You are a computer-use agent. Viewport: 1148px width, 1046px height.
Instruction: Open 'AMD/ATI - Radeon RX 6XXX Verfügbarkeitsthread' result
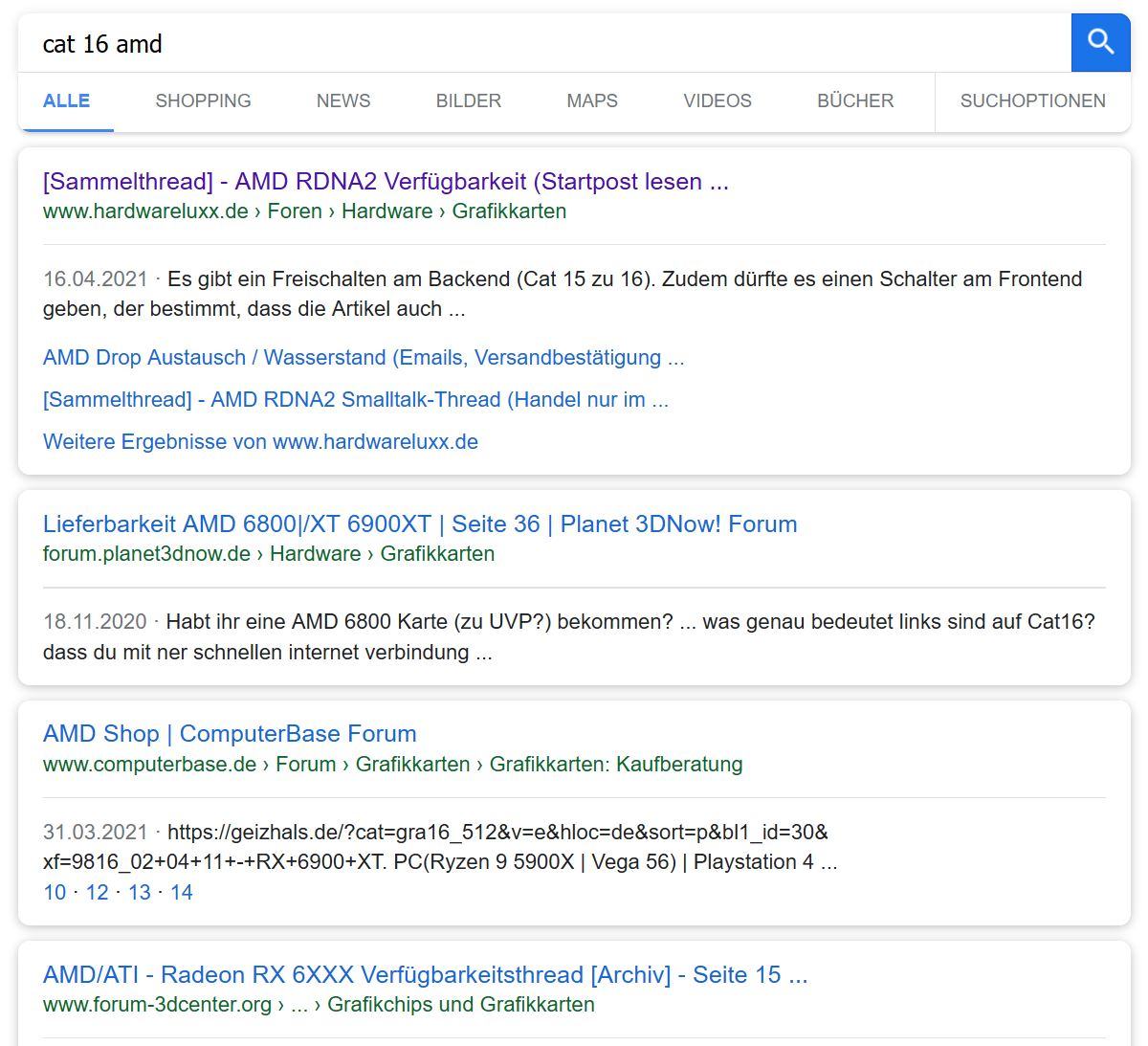click(x=426, y=975)
